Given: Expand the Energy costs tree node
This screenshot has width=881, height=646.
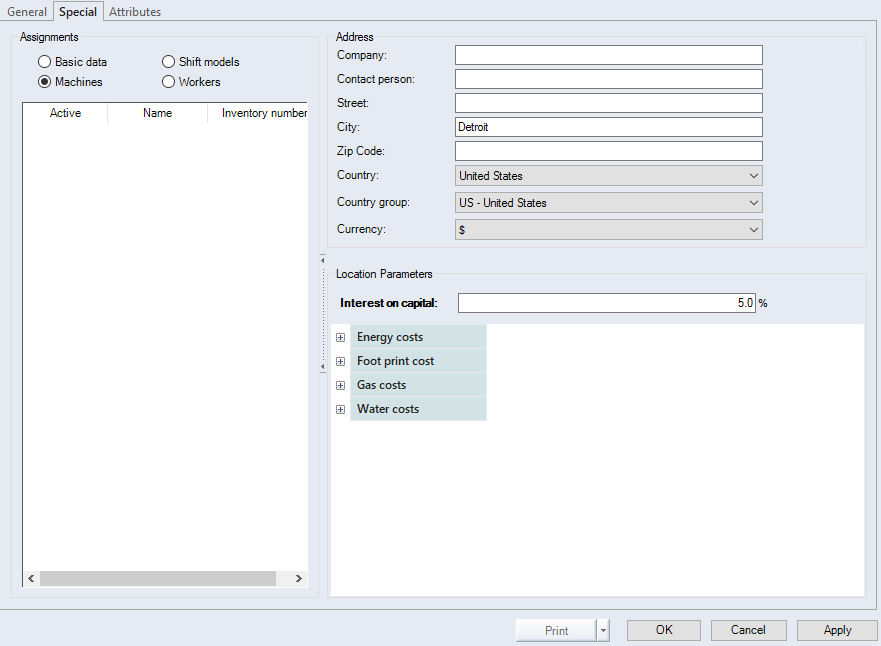Looking at the screenshot, I should click(341, 338).
